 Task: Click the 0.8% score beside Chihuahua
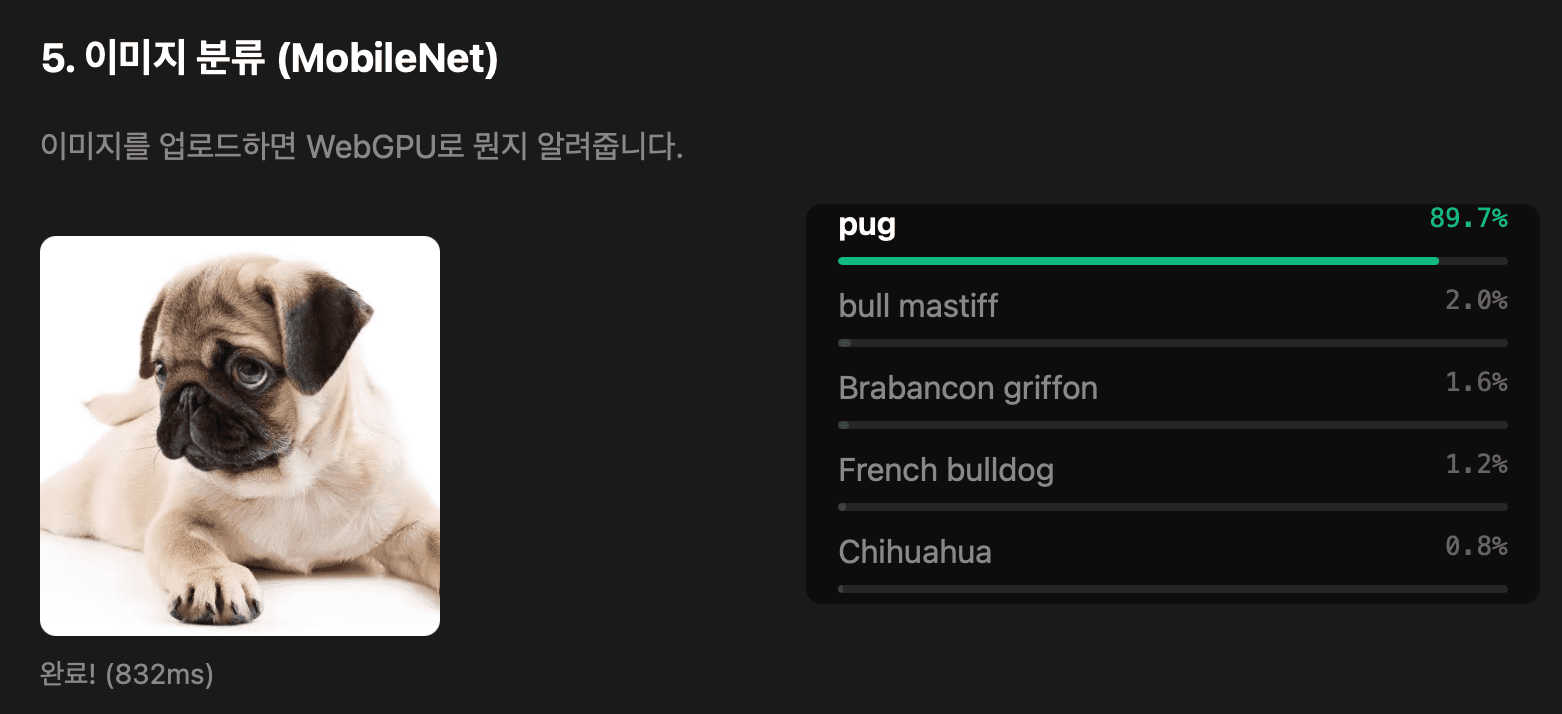(x=1475, y=546)
